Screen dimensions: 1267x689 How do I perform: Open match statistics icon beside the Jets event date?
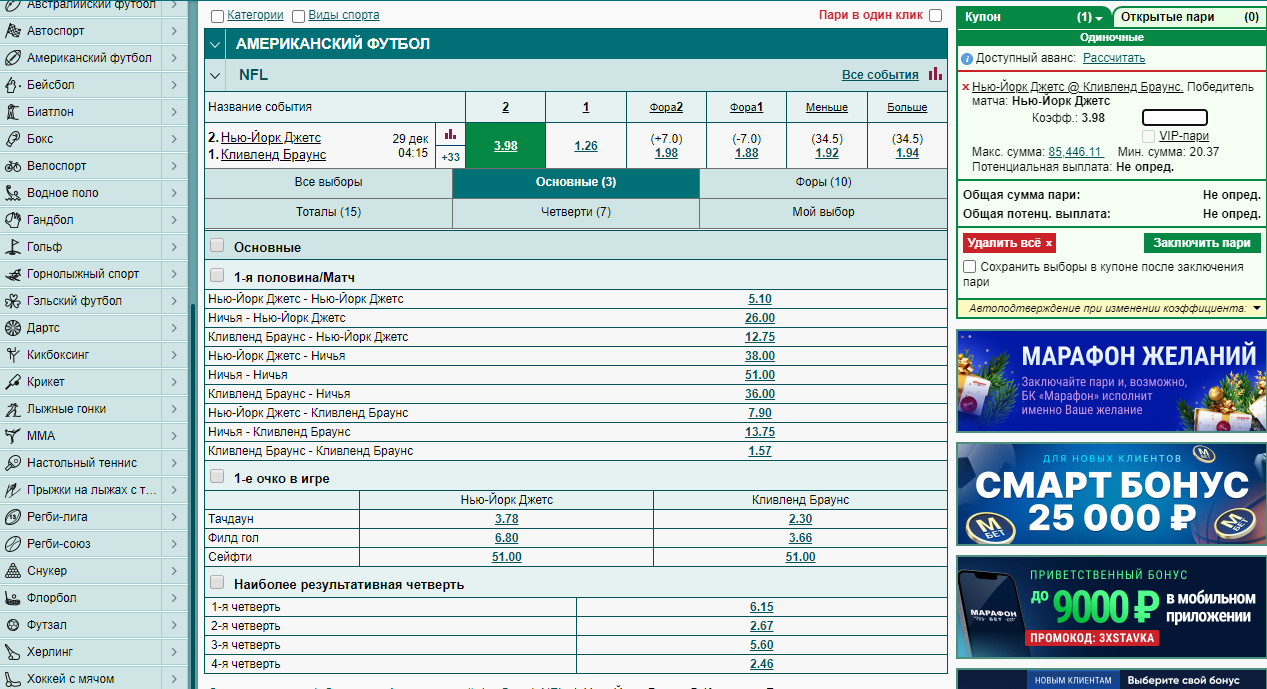450,133
